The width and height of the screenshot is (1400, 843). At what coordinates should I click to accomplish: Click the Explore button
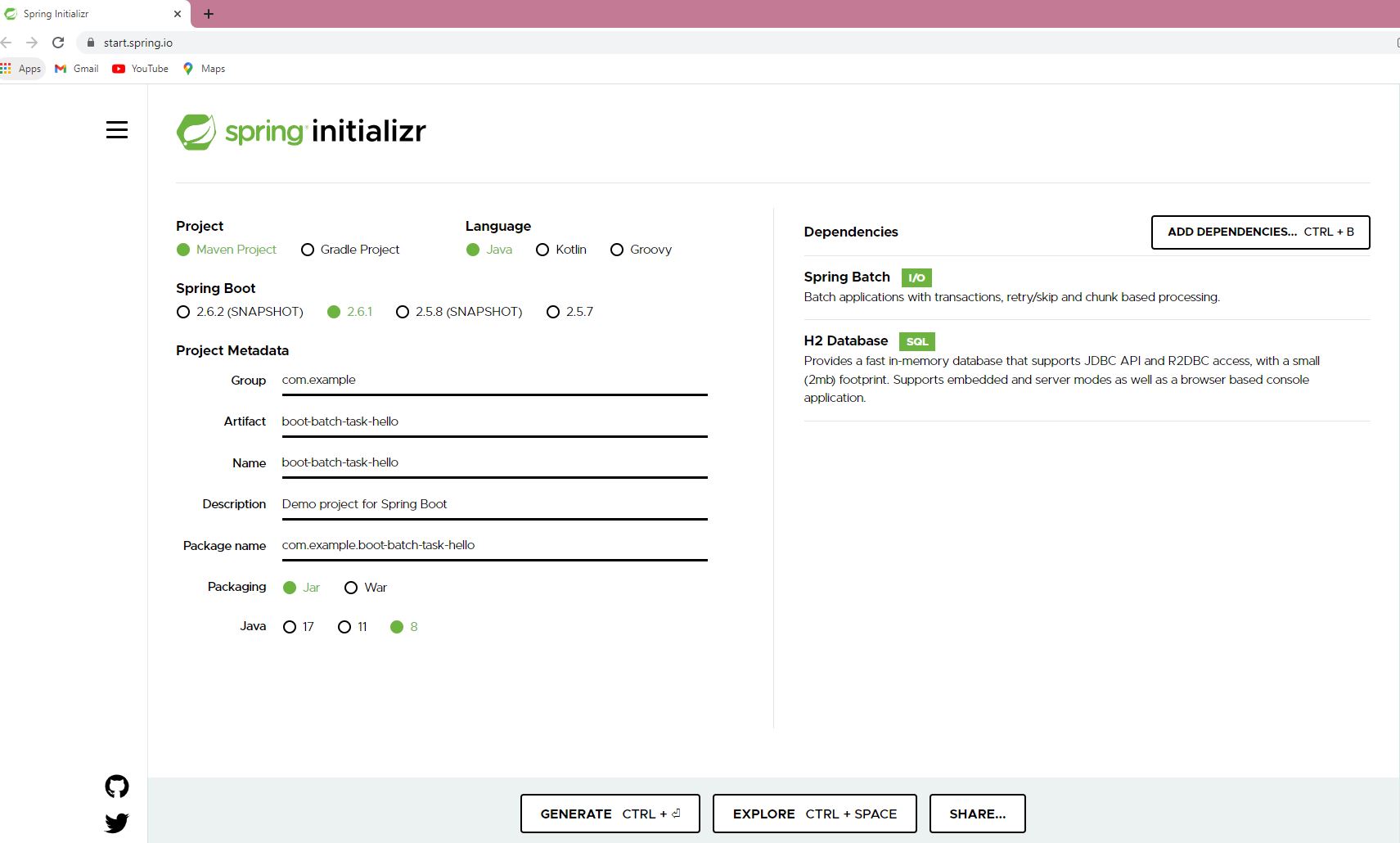[x=815, y=814]
